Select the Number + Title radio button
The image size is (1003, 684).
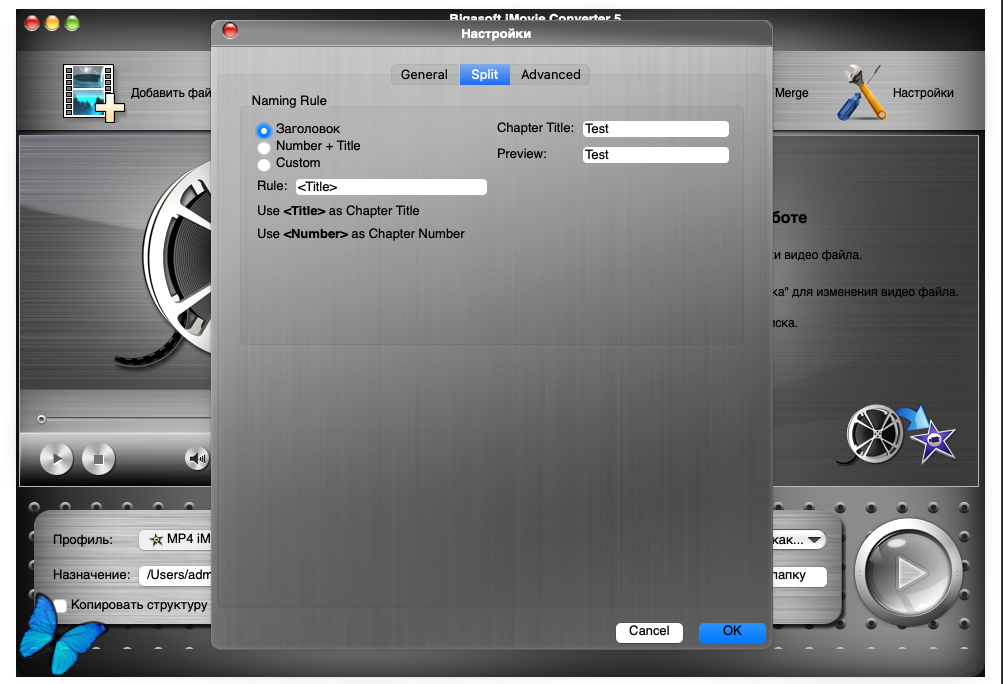[x=264, y=147]
